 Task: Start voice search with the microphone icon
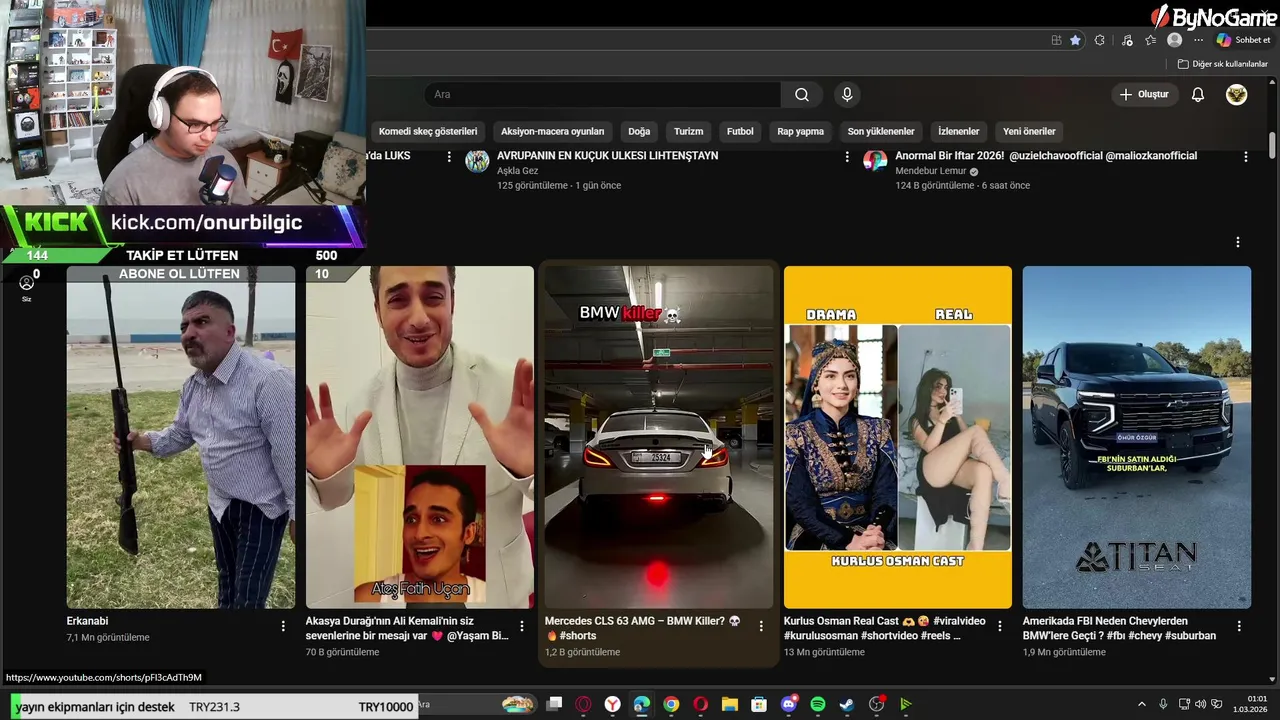(847, 95)
